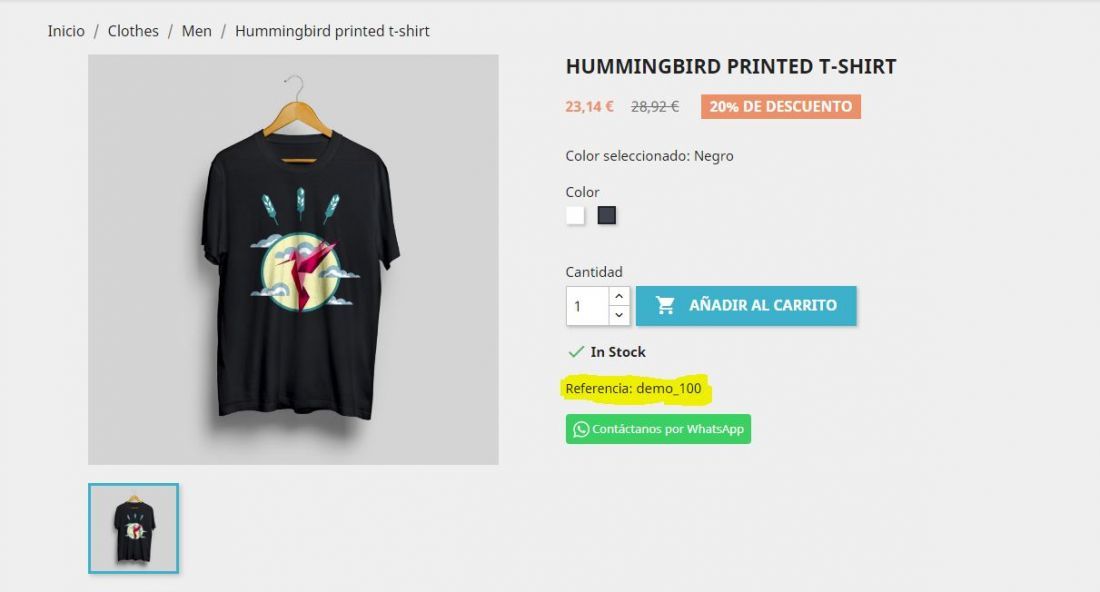Click the product title Hummingbird Printed T-Shirt

[x=731, y=67]
